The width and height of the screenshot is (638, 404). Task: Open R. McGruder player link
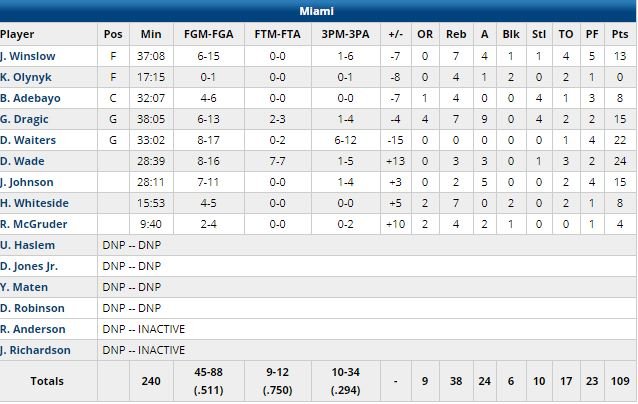coord(30,224)
